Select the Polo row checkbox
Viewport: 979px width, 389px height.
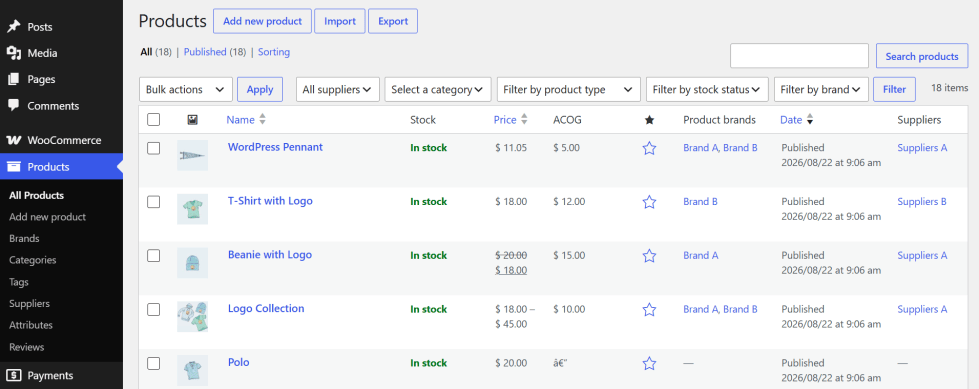tap(154, 363)
